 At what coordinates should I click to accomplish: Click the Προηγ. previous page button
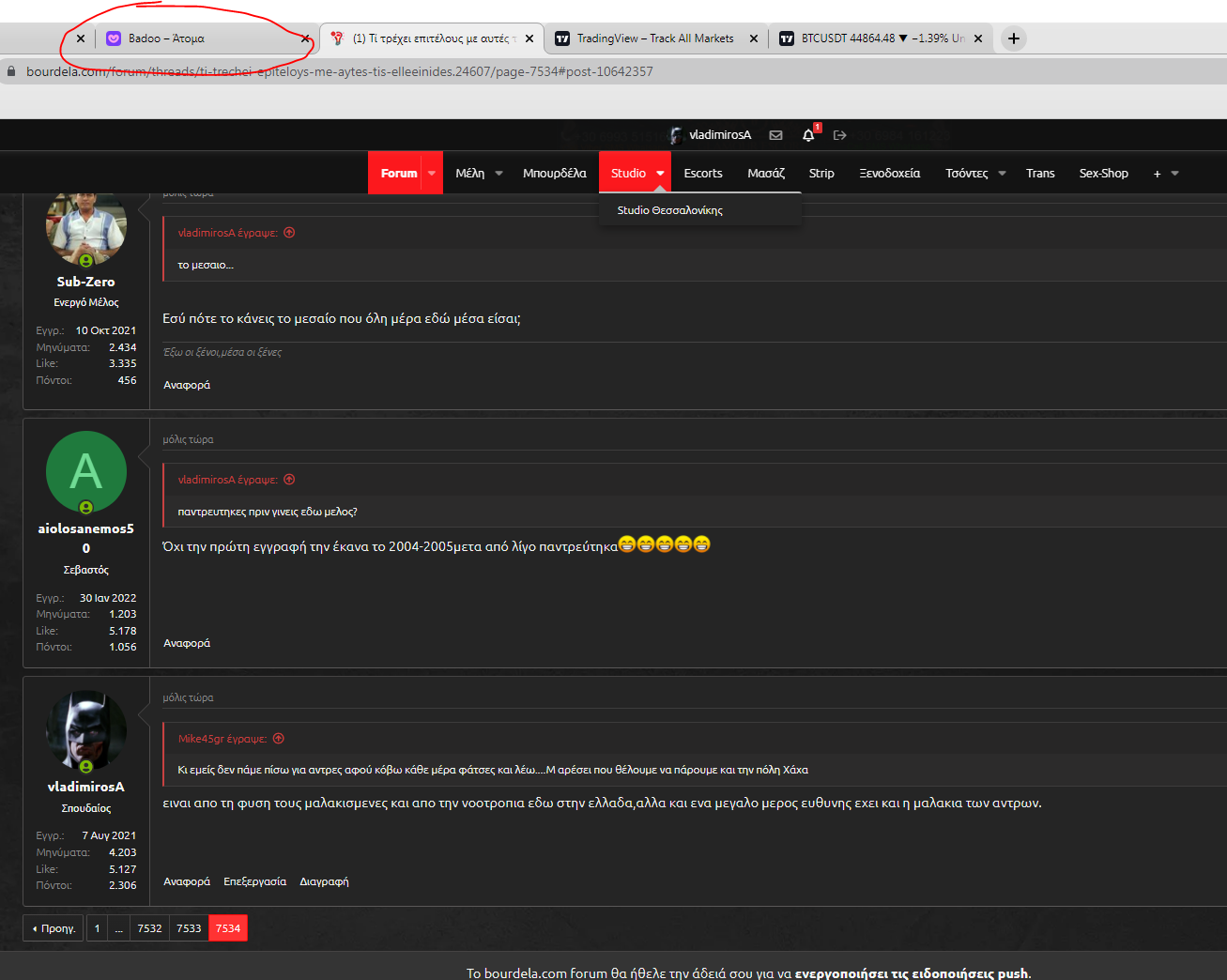(x=54, y=928)
